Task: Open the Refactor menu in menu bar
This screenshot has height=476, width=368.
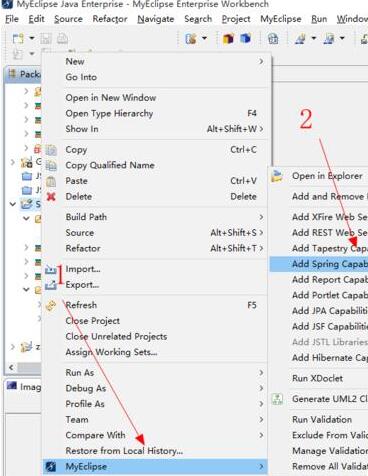Action: click(x=110, y=19)
